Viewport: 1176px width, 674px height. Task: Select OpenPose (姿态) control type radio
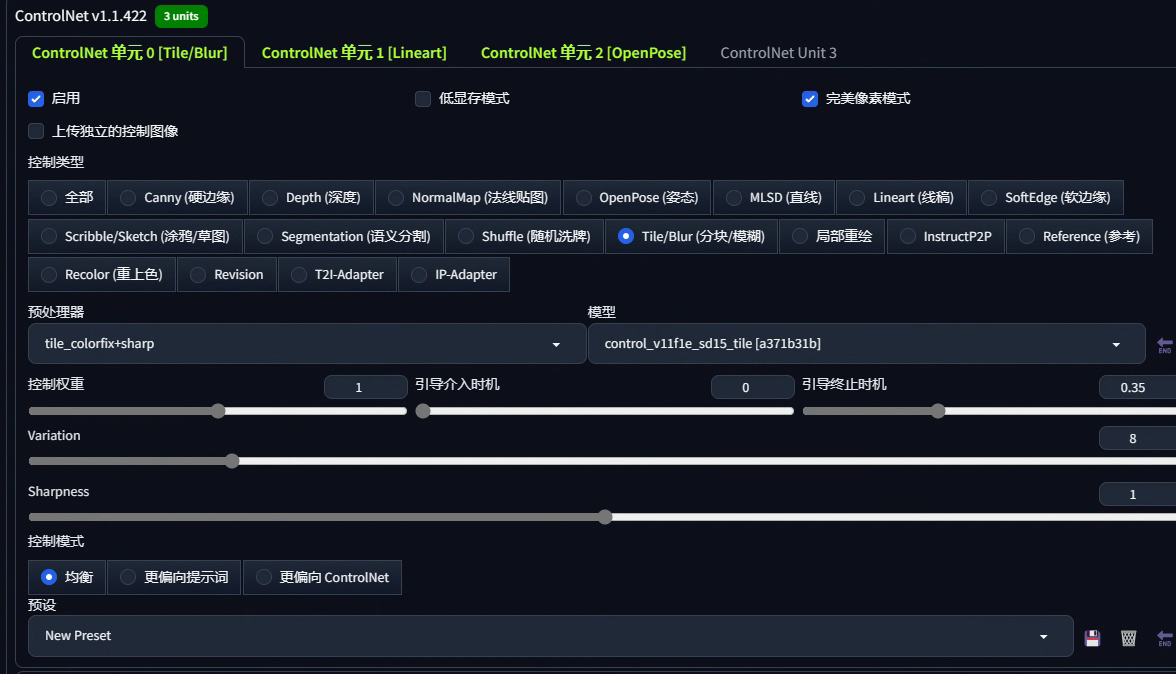pyautogui.click(x=637, y=197)
